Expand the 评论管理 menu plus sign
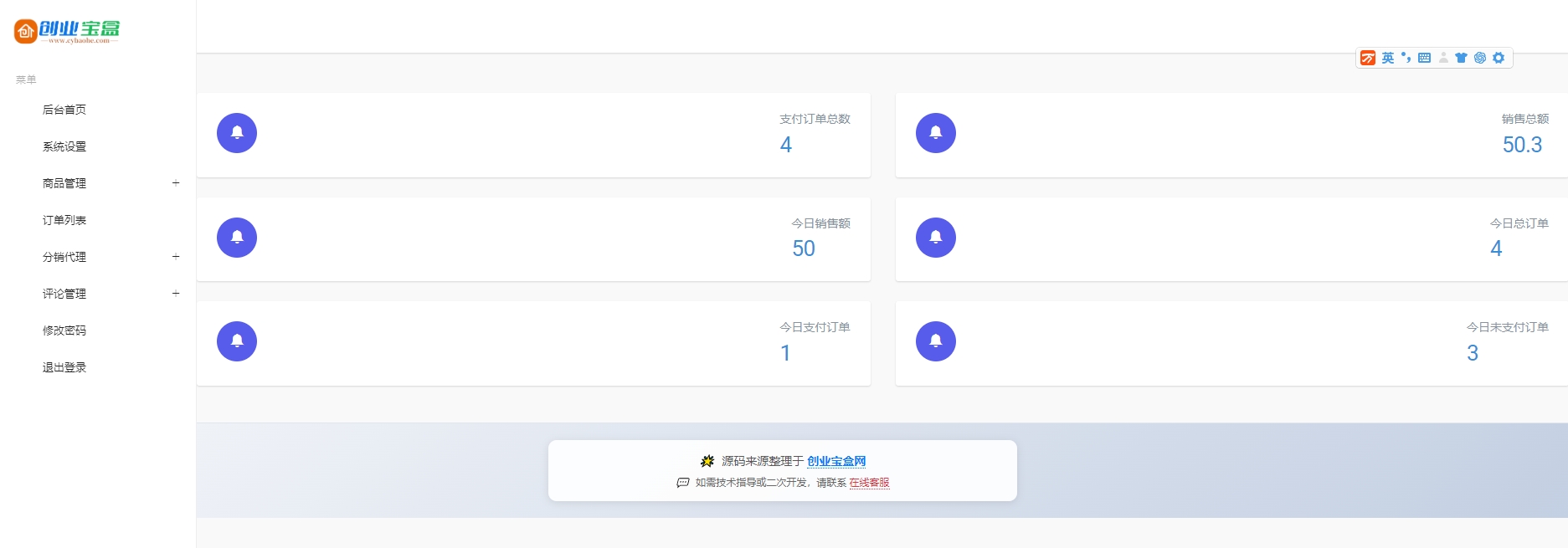 [x=176, y=294]
